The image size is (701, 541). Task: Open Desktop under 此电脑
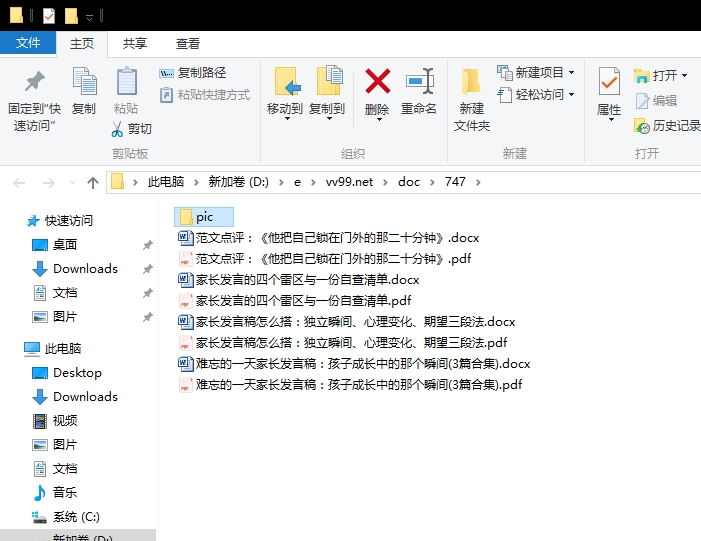click(x=67, y=372)
